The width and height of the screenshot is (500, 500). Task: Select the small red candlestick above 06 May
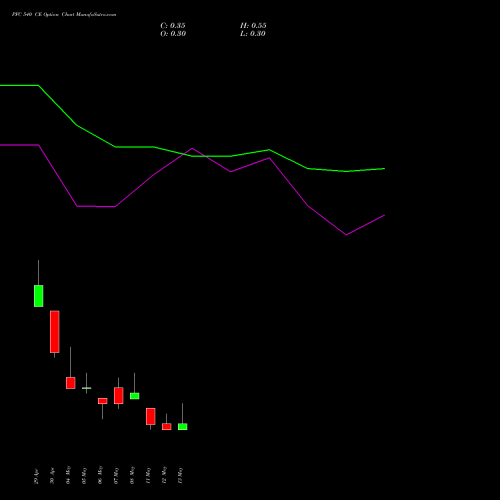tap(103, 401)
